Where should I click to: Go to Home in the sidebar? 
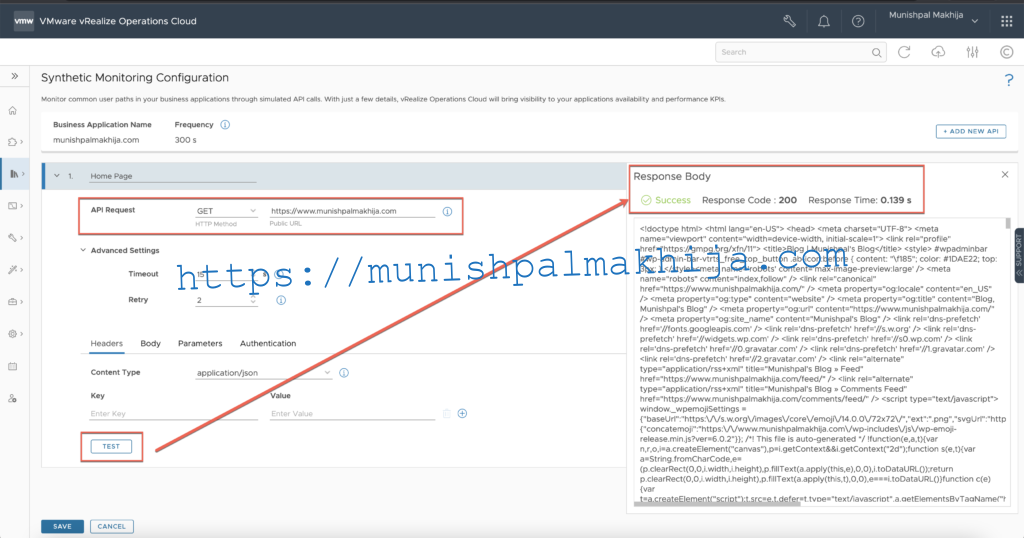[13, 110]
